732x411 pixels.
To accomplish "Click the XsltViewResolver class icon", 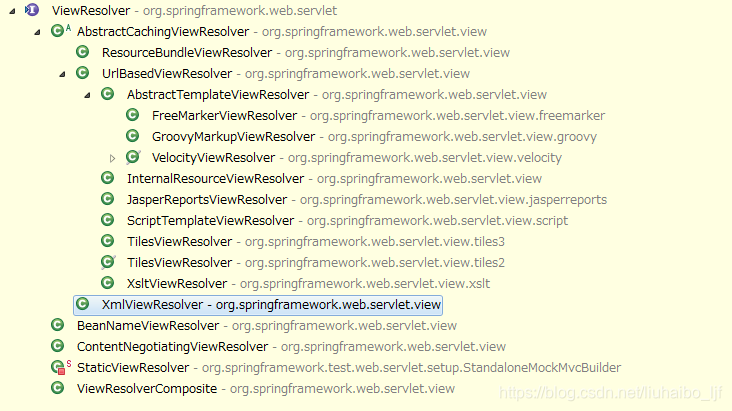I will point(107,283).
